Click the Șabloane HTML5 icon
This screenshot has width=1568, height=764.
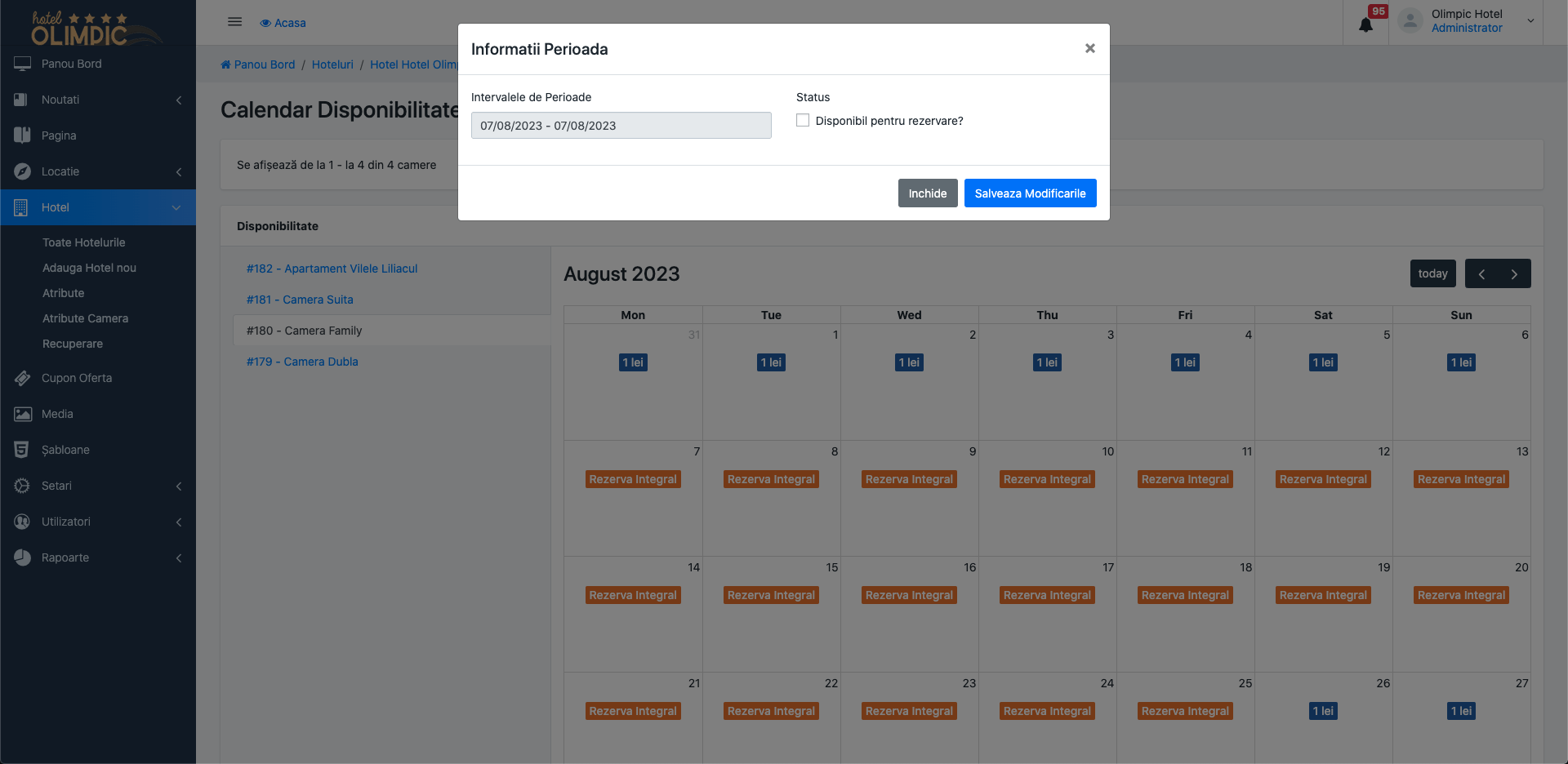[x=22, y=450]
